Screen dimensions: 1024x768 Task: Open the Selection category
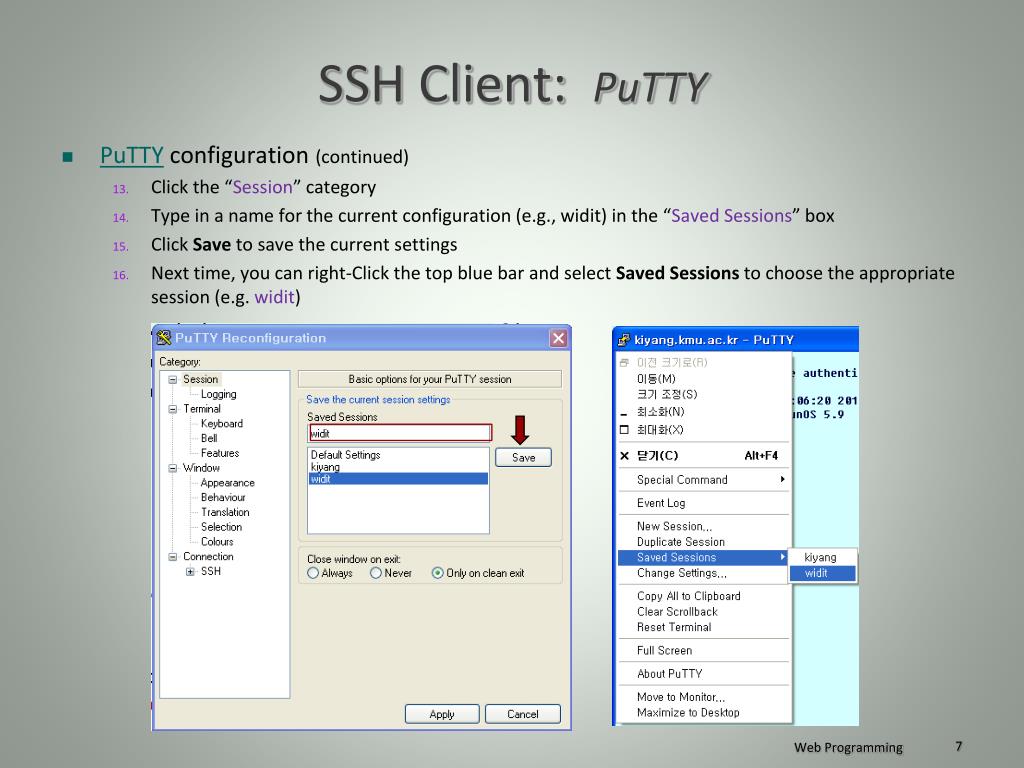(x=221, y=527)
